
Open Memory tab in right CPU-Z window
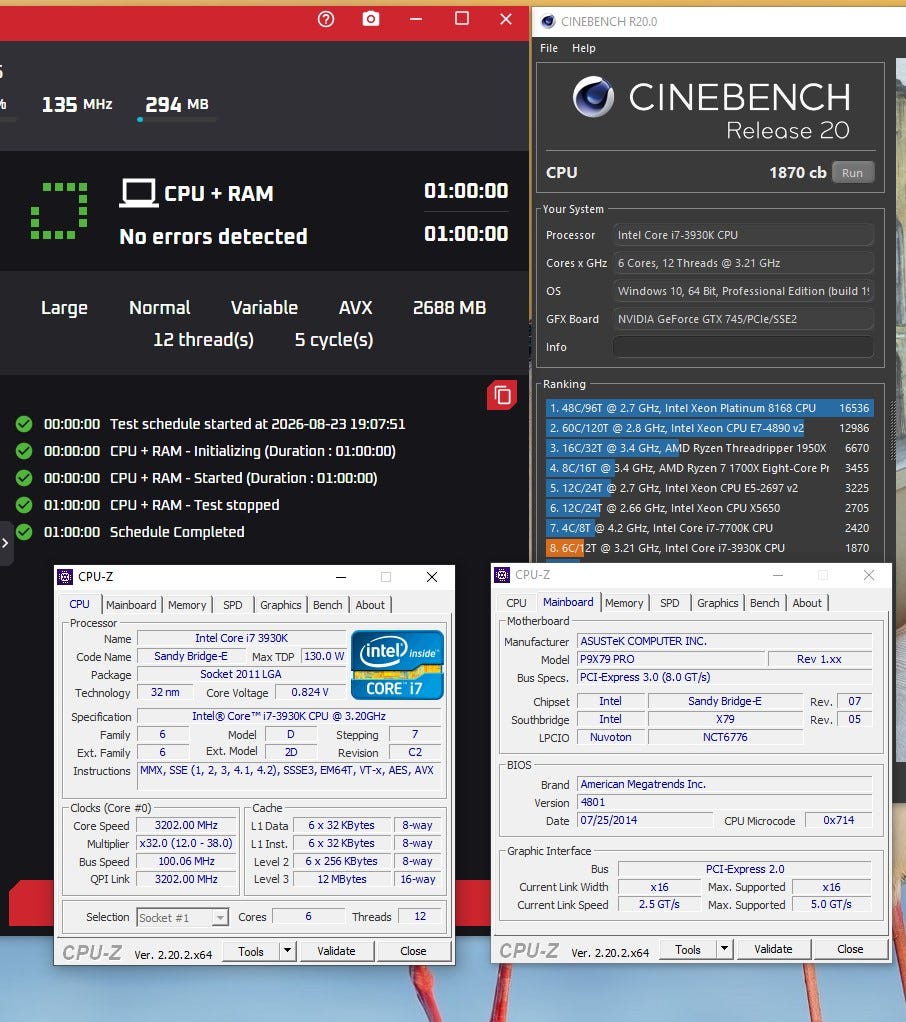point(624,603)
